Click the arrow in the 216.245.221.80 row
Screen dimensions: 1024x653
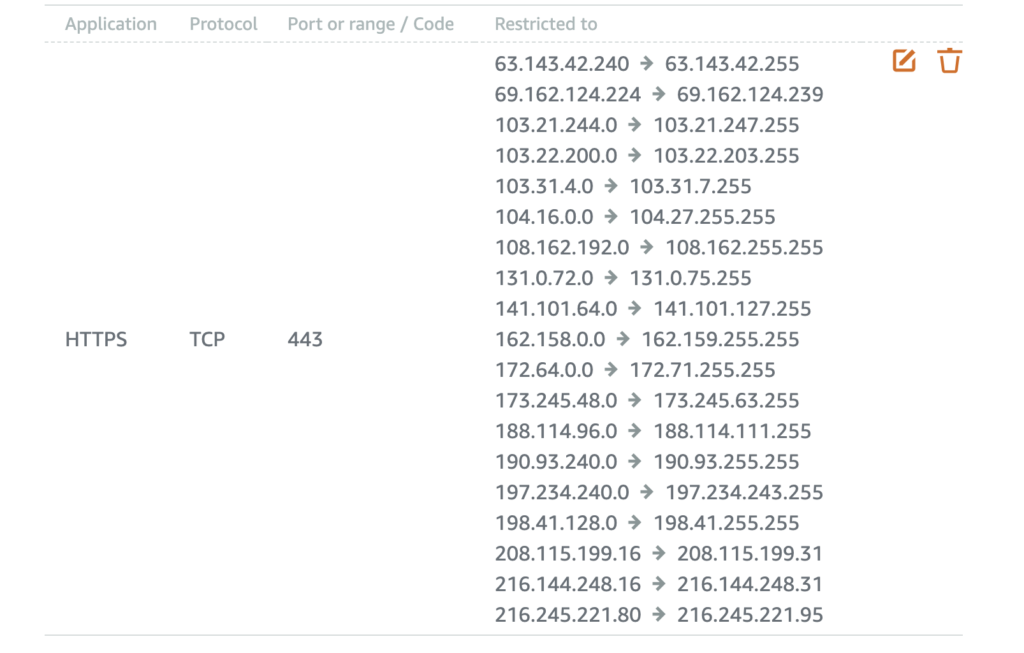click(x=658, y=614)
